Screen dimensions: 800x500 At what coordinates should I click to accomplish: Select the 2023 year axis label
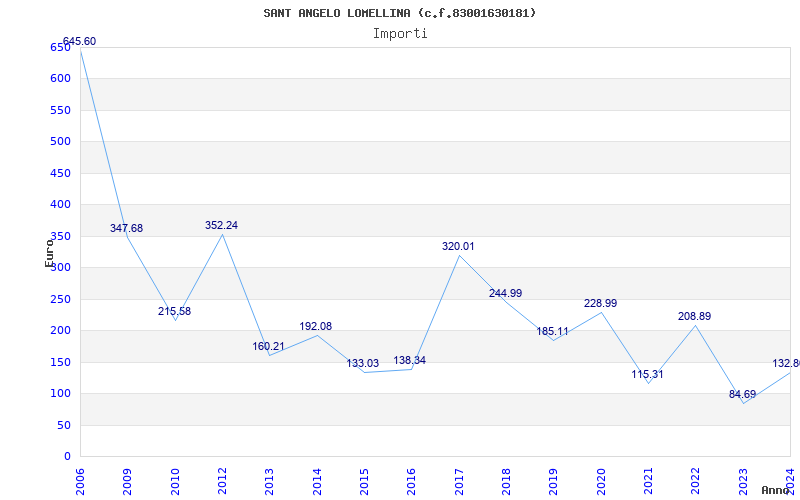pyautogui.click(x=743, y=482)
